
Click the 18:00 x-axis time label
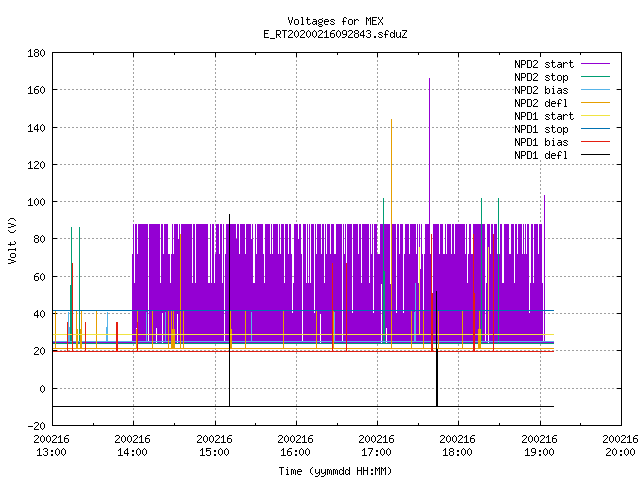click(x=458, y=453)
